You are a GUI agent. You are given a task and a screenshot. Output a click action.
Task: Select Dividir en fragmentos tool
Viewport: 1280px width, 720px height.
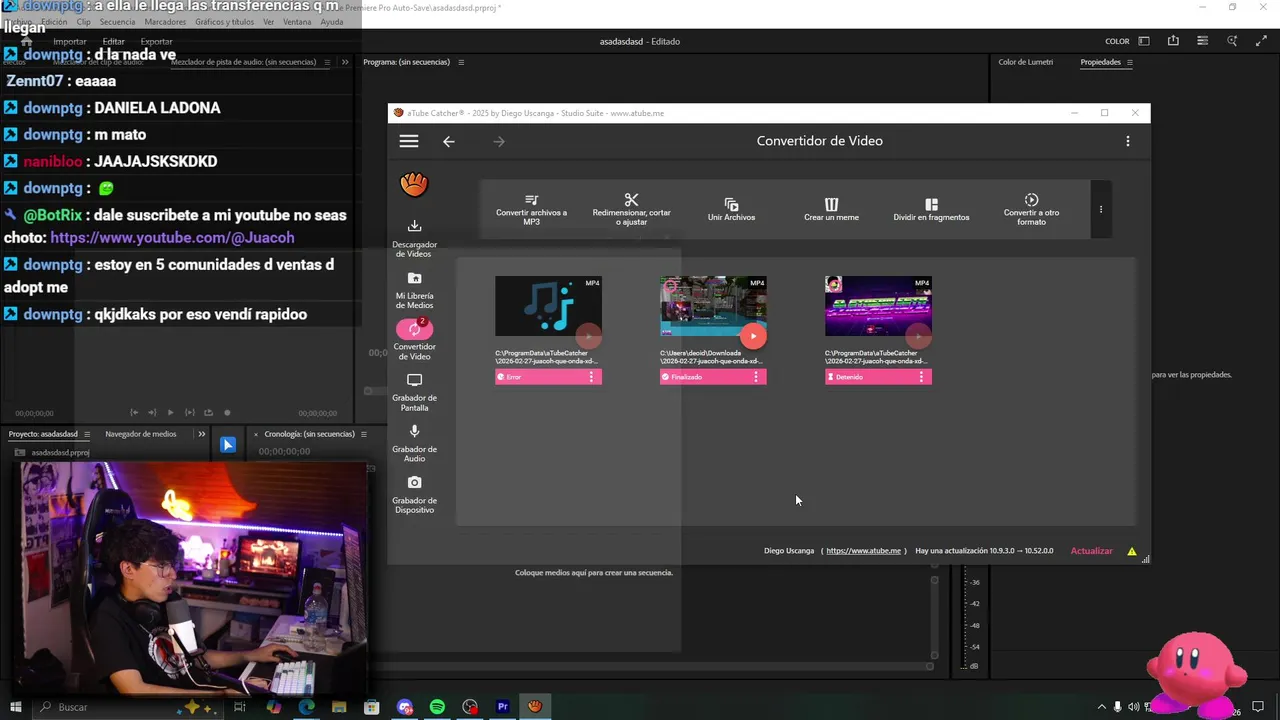point(931,209)
